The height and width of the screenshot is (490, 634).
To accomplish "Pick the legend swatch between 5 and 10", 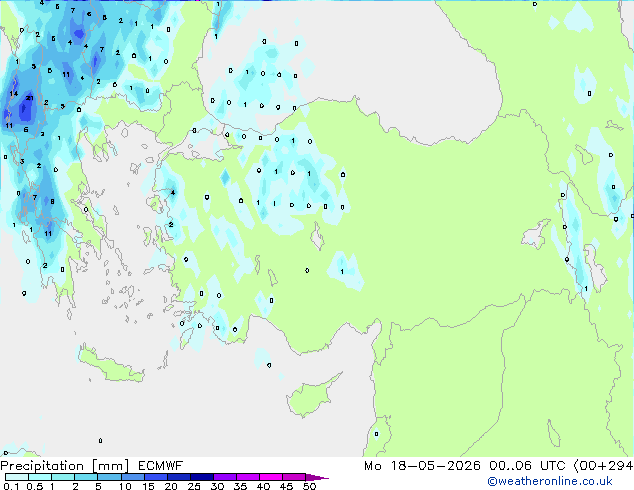I will click(x=109, y=477).
